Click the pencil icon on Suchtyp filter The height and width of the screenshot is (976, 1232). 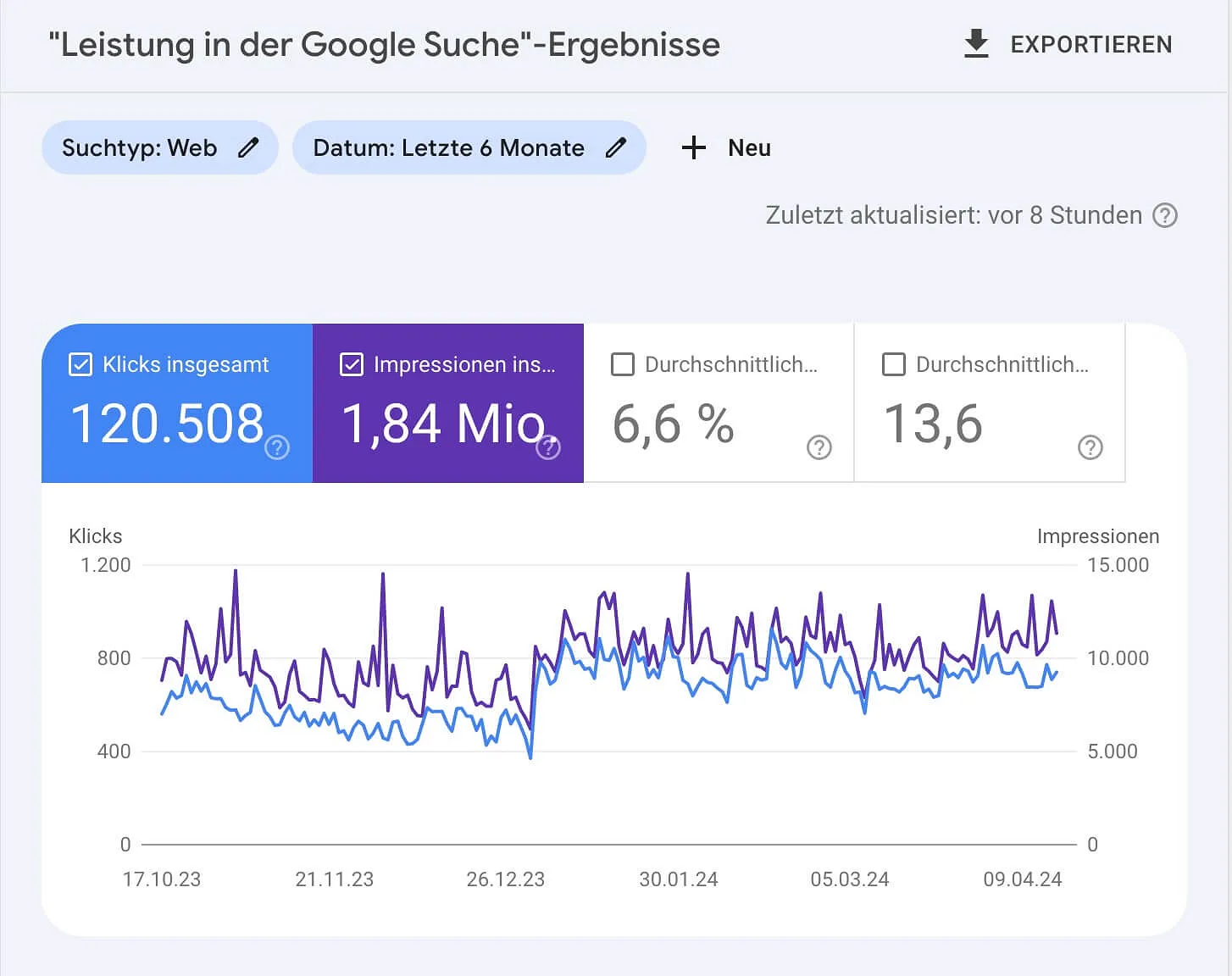(248, 148)
